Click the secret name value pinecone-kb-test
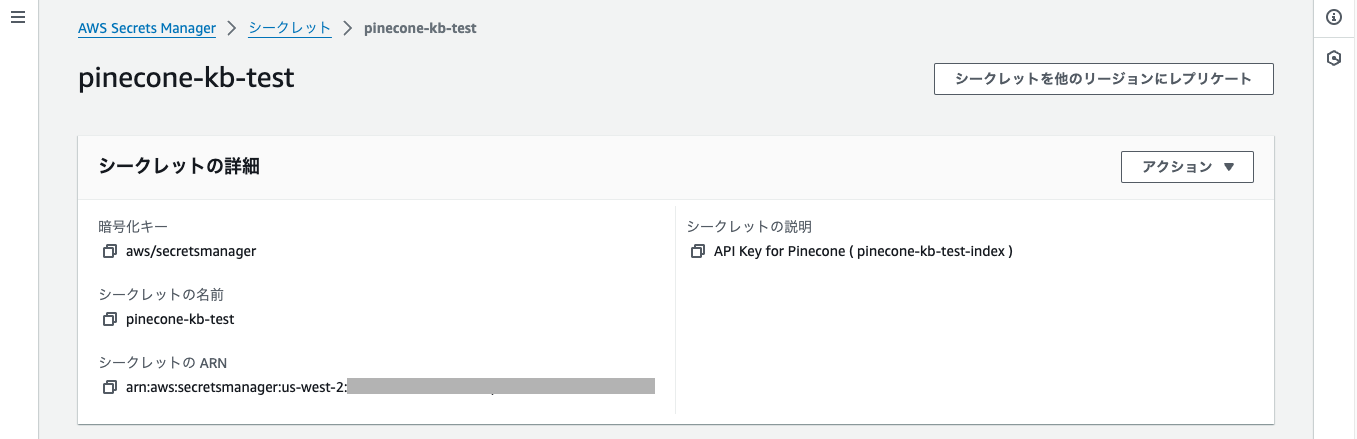Screen dimensions: 1357x439 point(180,320)
